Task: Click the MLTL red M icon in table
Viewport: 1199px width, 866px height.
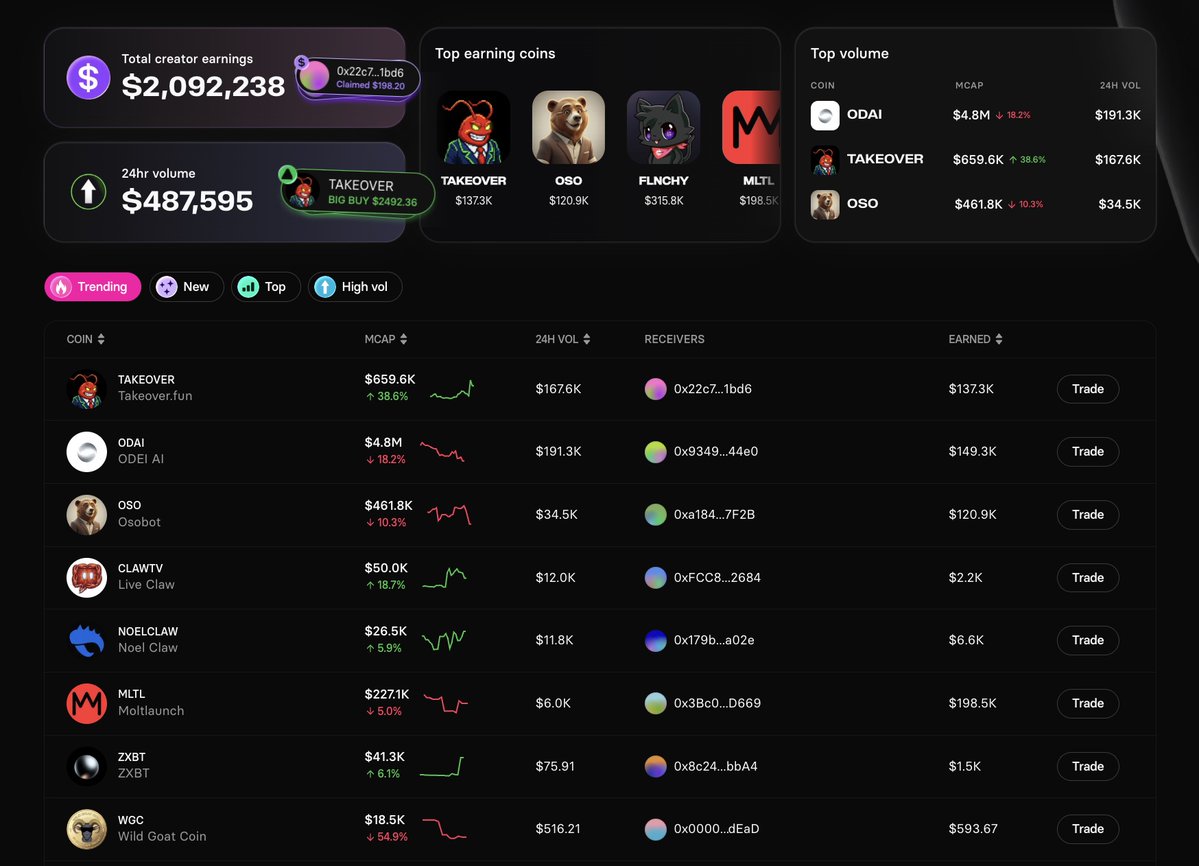Action: pyautogui.click(x=86, y=703)
